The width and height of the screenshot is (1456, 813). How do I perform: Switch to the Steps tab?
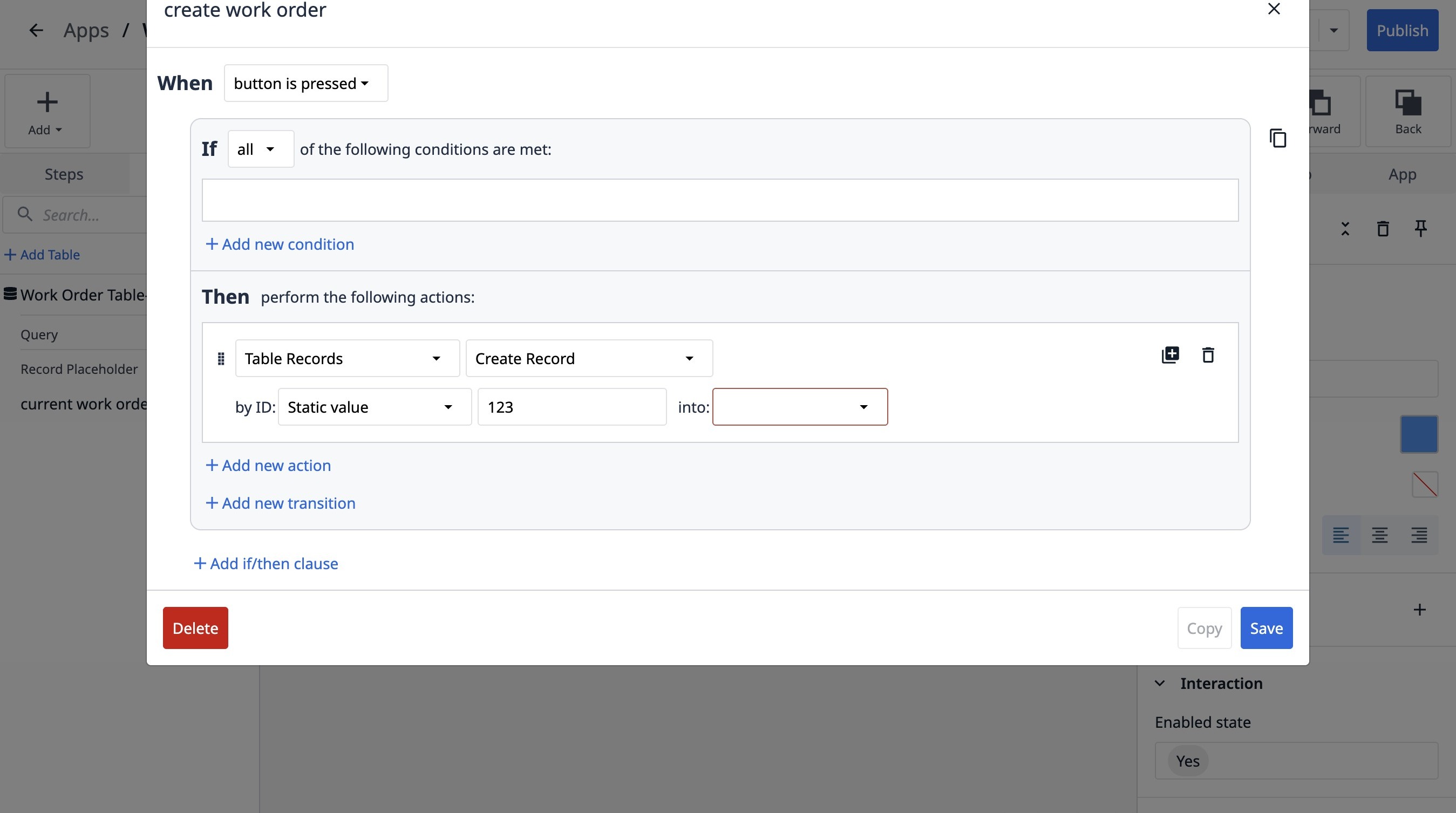[x=64, y=175]
